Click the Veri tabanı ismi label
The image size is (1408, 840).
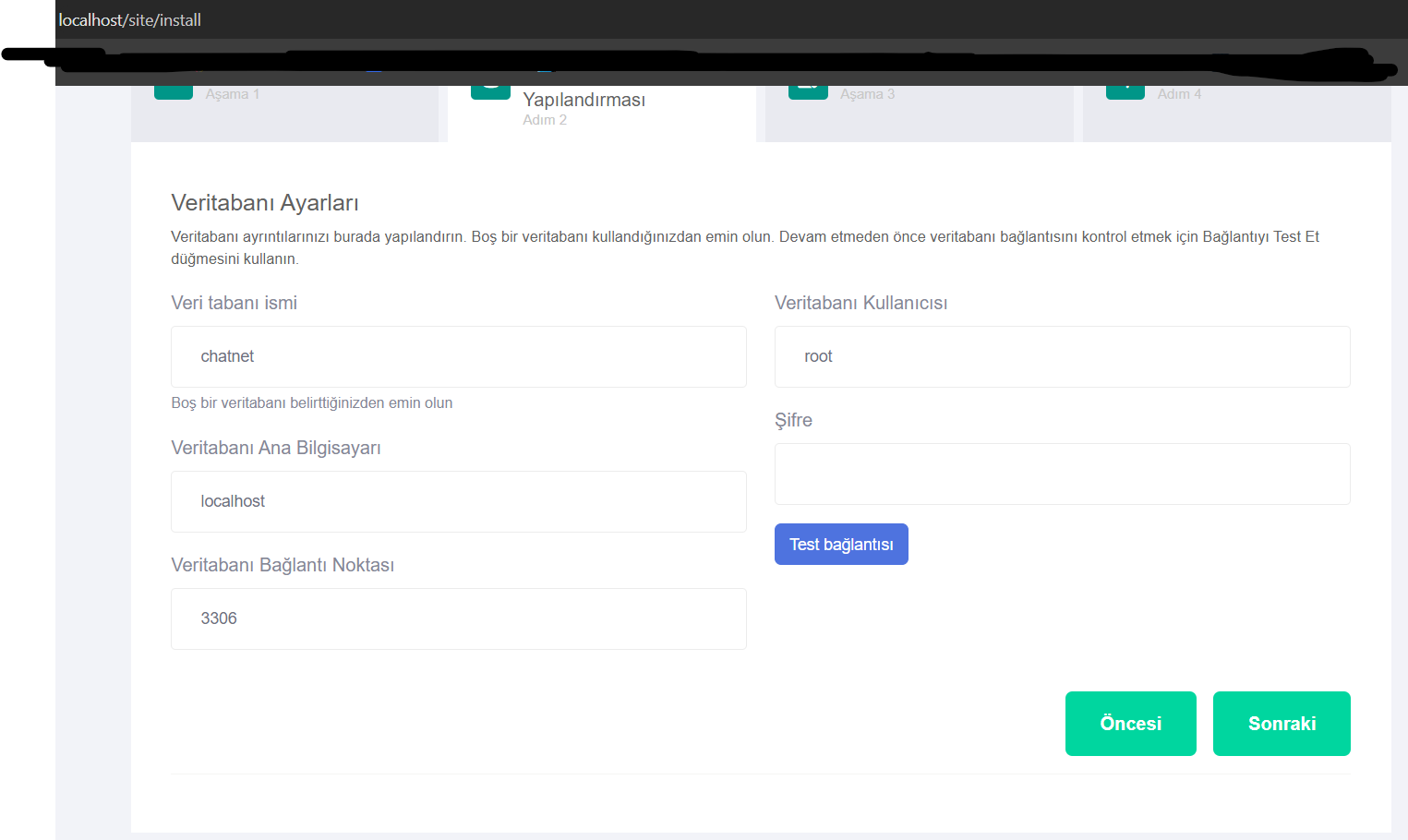[234, 303]
